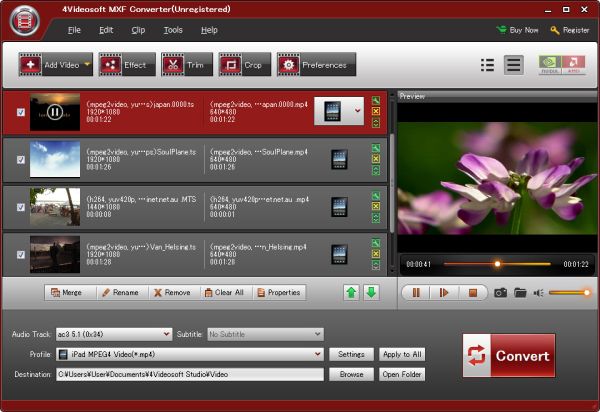600x412 pixels.
Task: Take snapshot with camera icon
Action: [x=501, y=293]
